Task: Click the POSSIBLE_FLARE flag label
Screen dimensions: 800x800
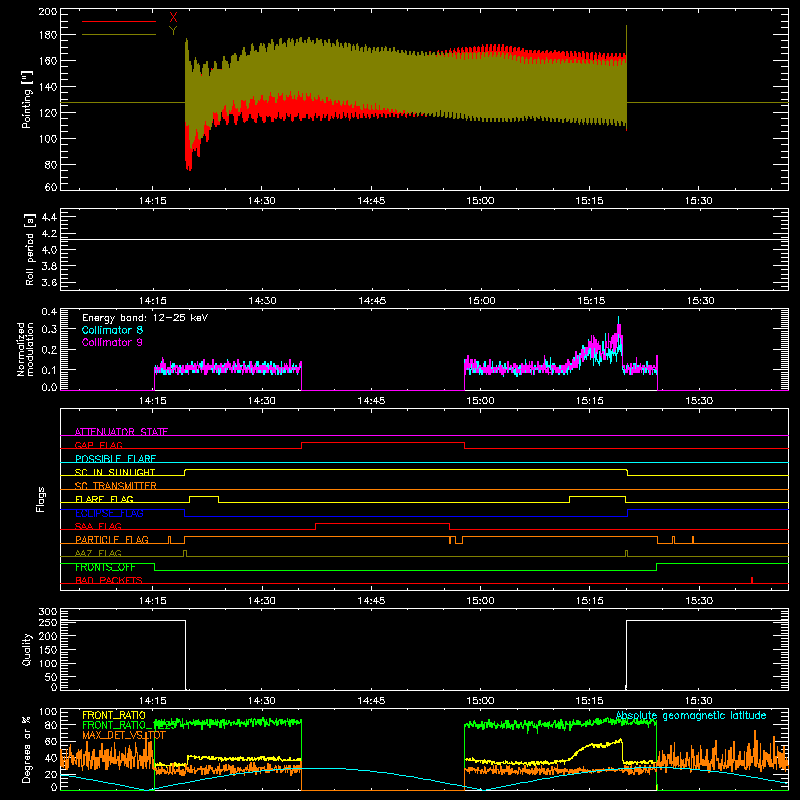Action: click(x=115, y=459)
